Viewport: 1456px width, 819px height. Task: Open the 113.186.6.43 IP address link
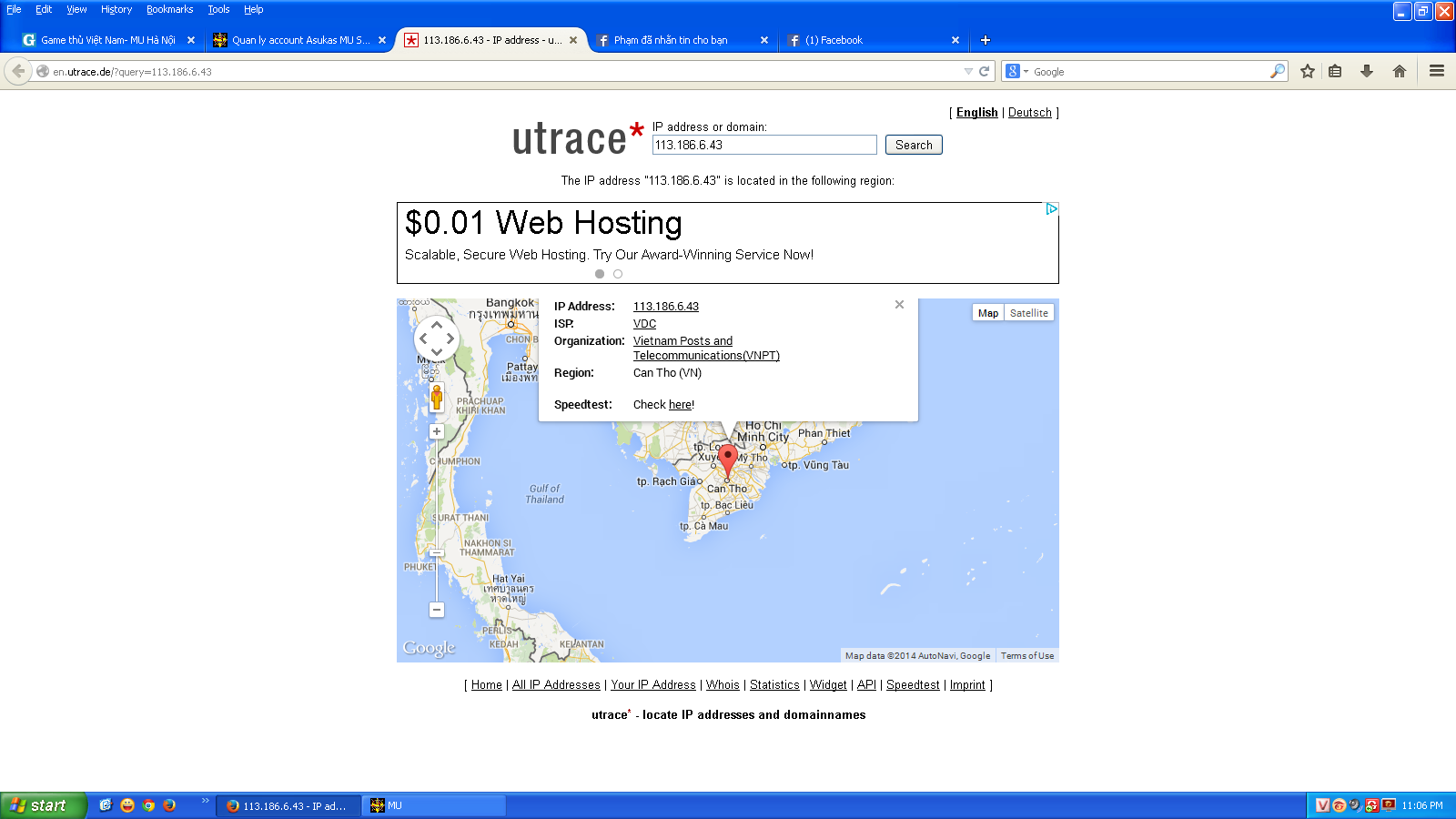click(666, 307)
